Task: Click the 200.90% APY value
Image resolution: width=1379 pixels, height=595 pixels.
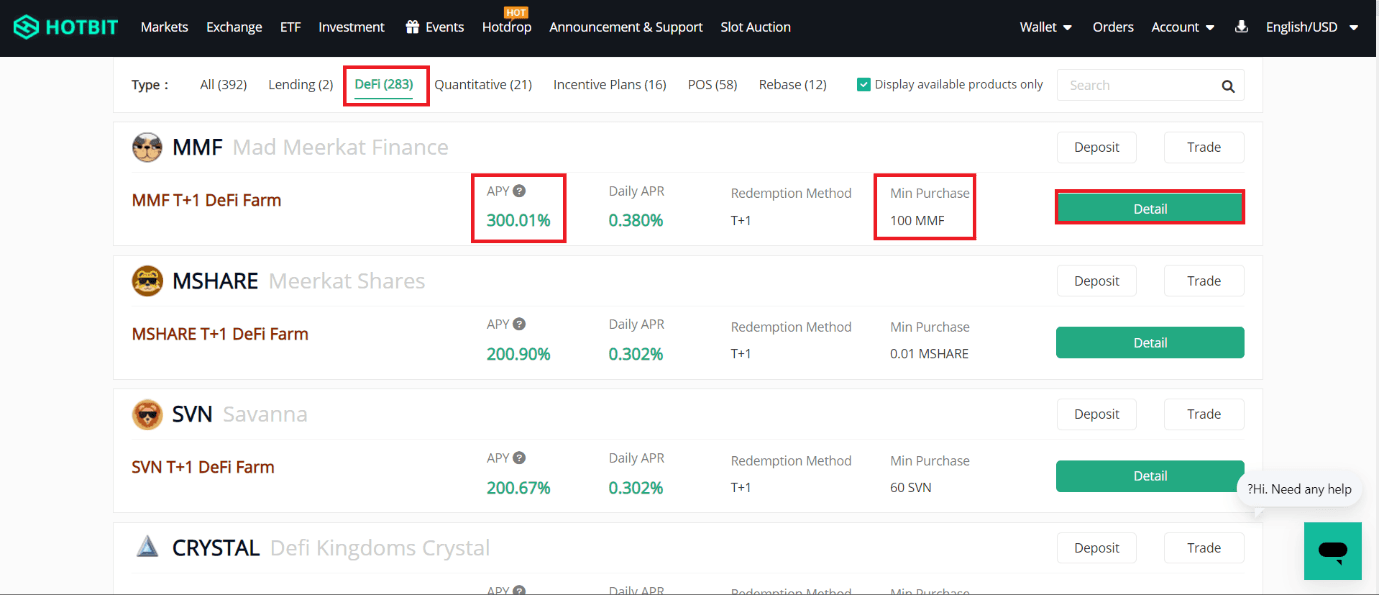Action: [x=518, y=354]
